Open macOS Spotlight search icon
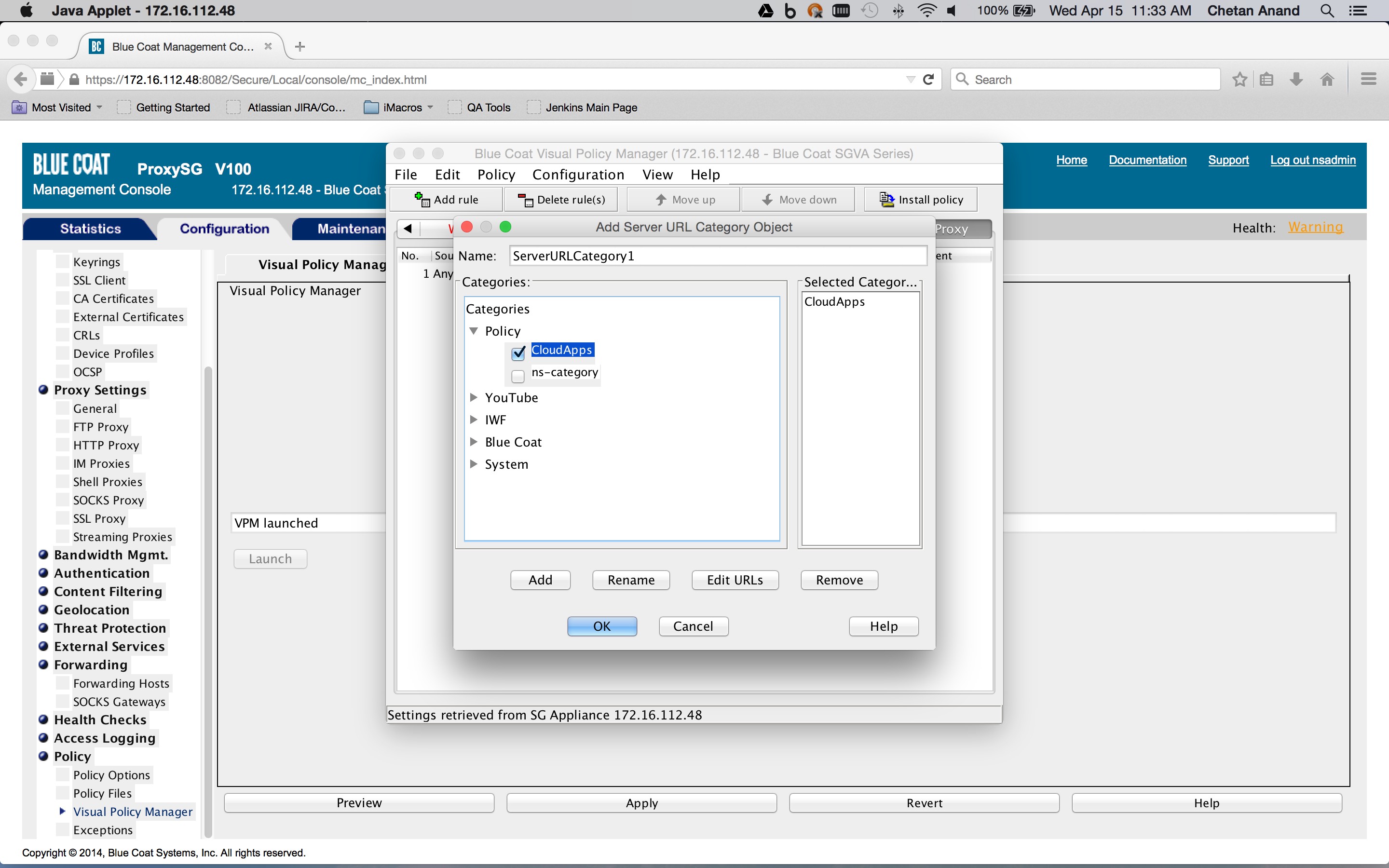This screenshot has width=1389, height=868. click(x=1326, y=11)
